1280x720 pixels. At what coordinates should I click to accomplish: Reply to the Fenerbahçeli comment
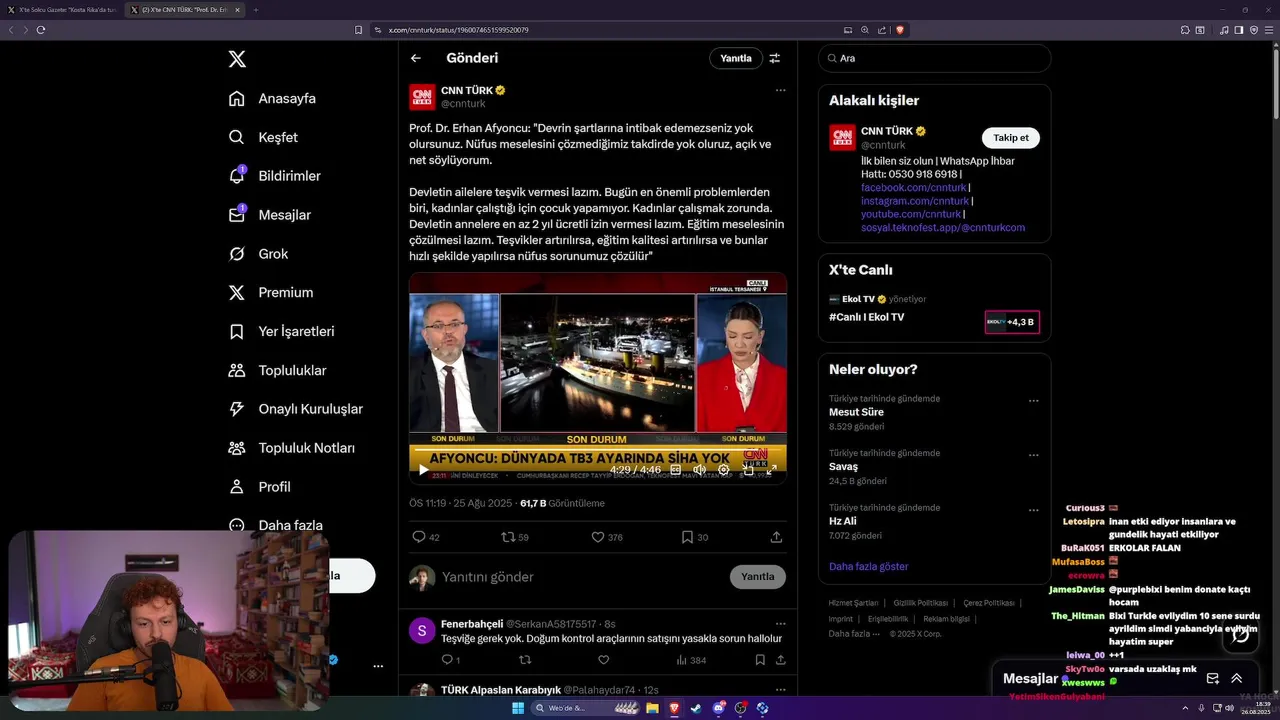pos(450,660)
